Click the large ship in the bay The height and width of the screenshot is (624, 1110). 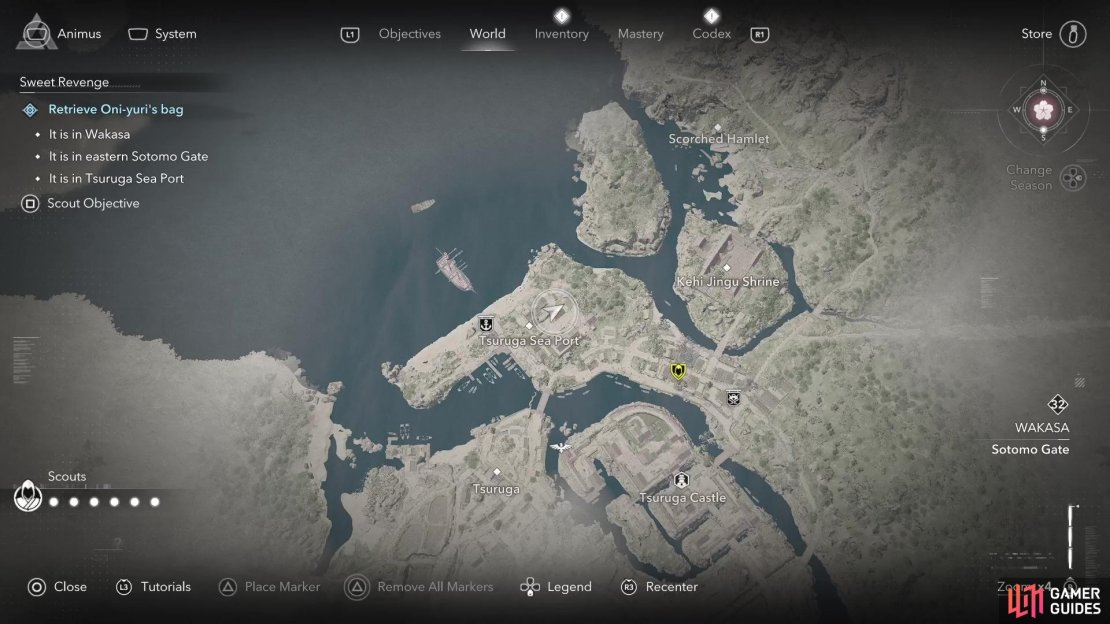coord(454,270)
